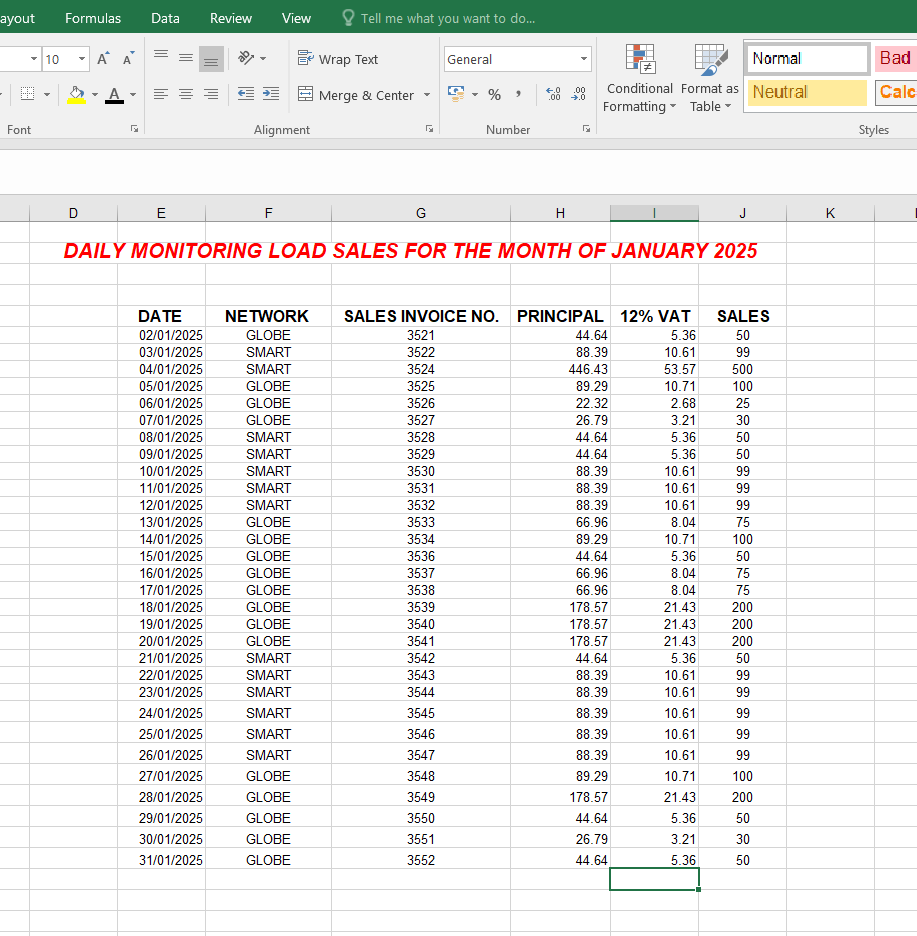Open Conditional Formatting menu
Screen dimensions: 917x936
click(639, 78)
